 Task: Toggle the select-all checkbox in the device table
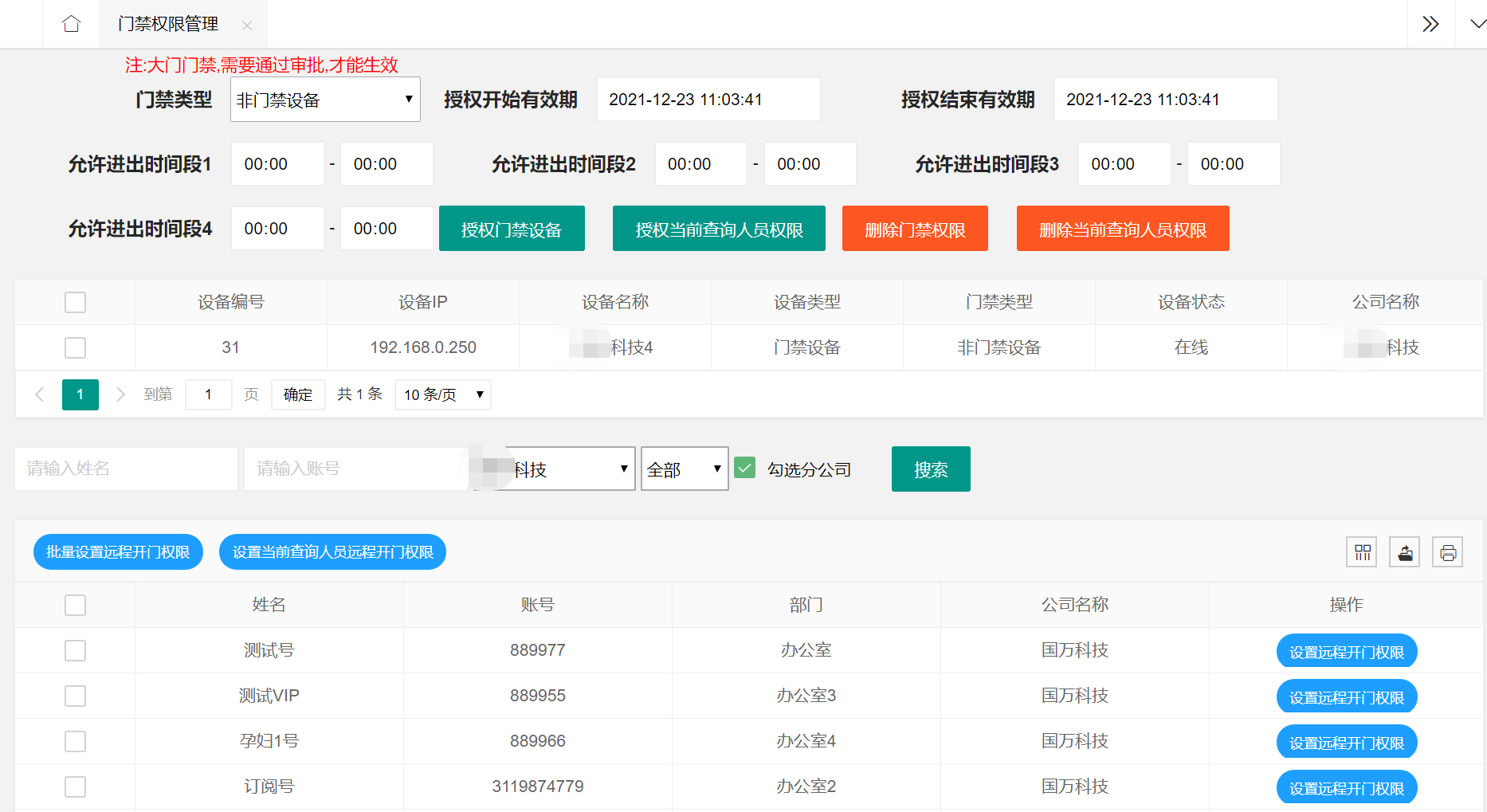[75, 302]
